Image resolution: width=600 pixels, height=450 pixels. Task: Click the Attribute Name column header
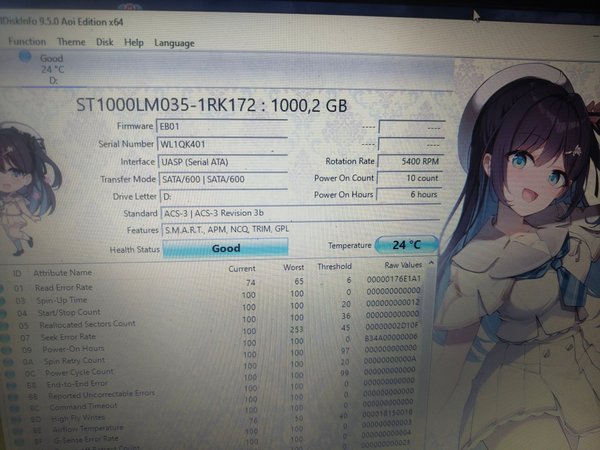click(62, 272)
